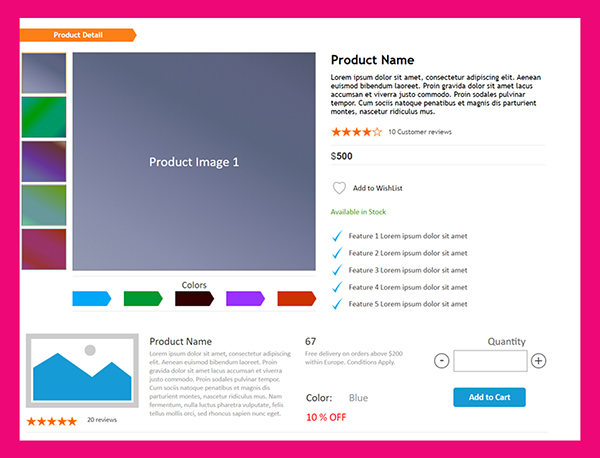Screen dimensions: 600x458
Task: Click the minus quantity button
Action: point(442,361)
